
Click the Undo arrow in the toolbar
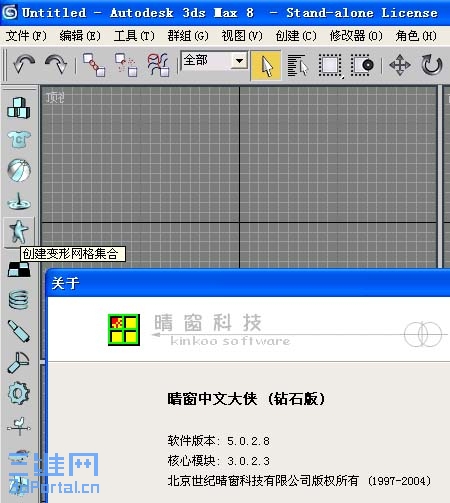[x=24, y=65]
